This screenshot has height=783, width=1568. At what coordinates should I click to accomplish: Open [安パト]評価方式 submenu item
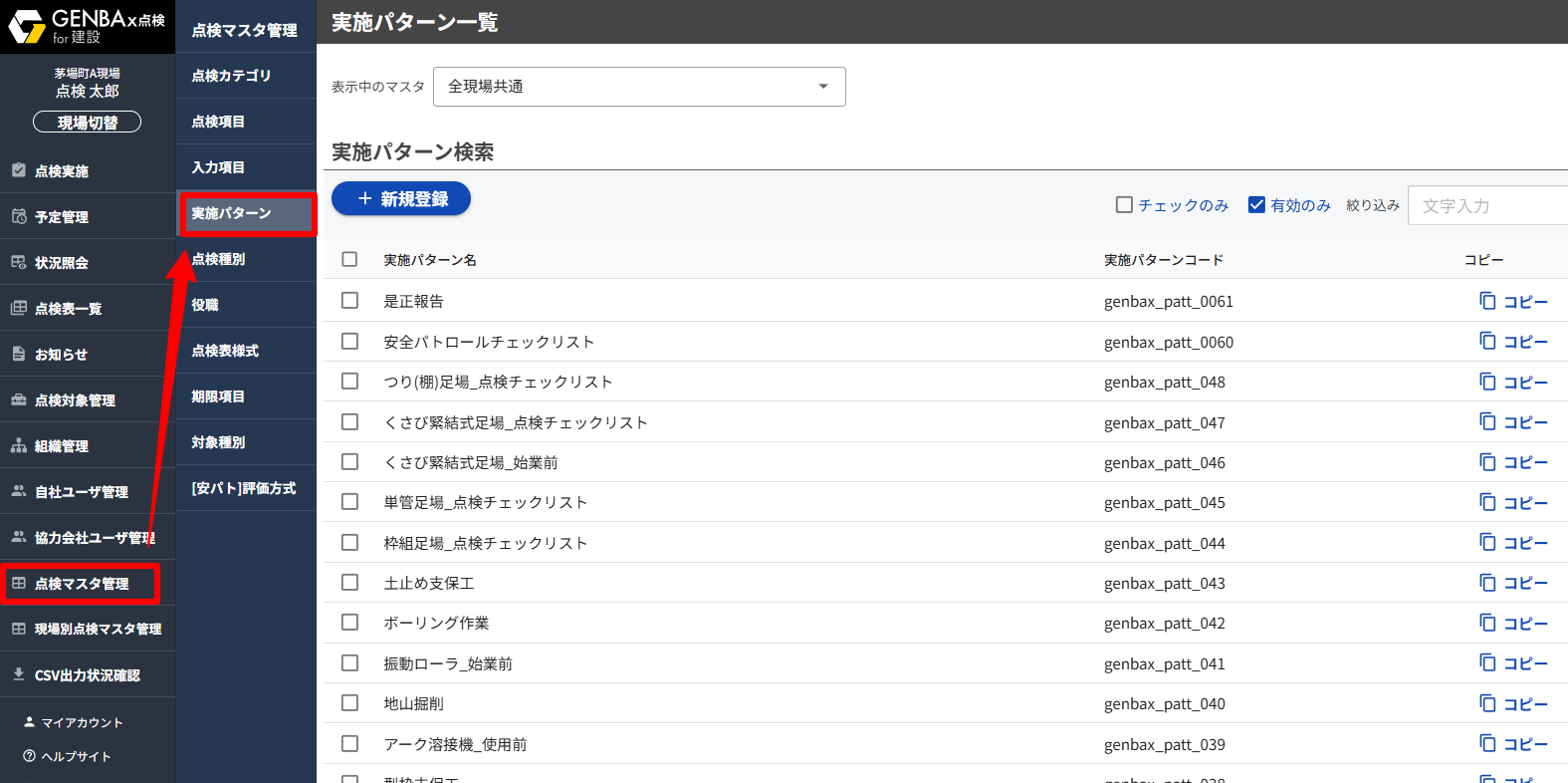pos(244,488)
